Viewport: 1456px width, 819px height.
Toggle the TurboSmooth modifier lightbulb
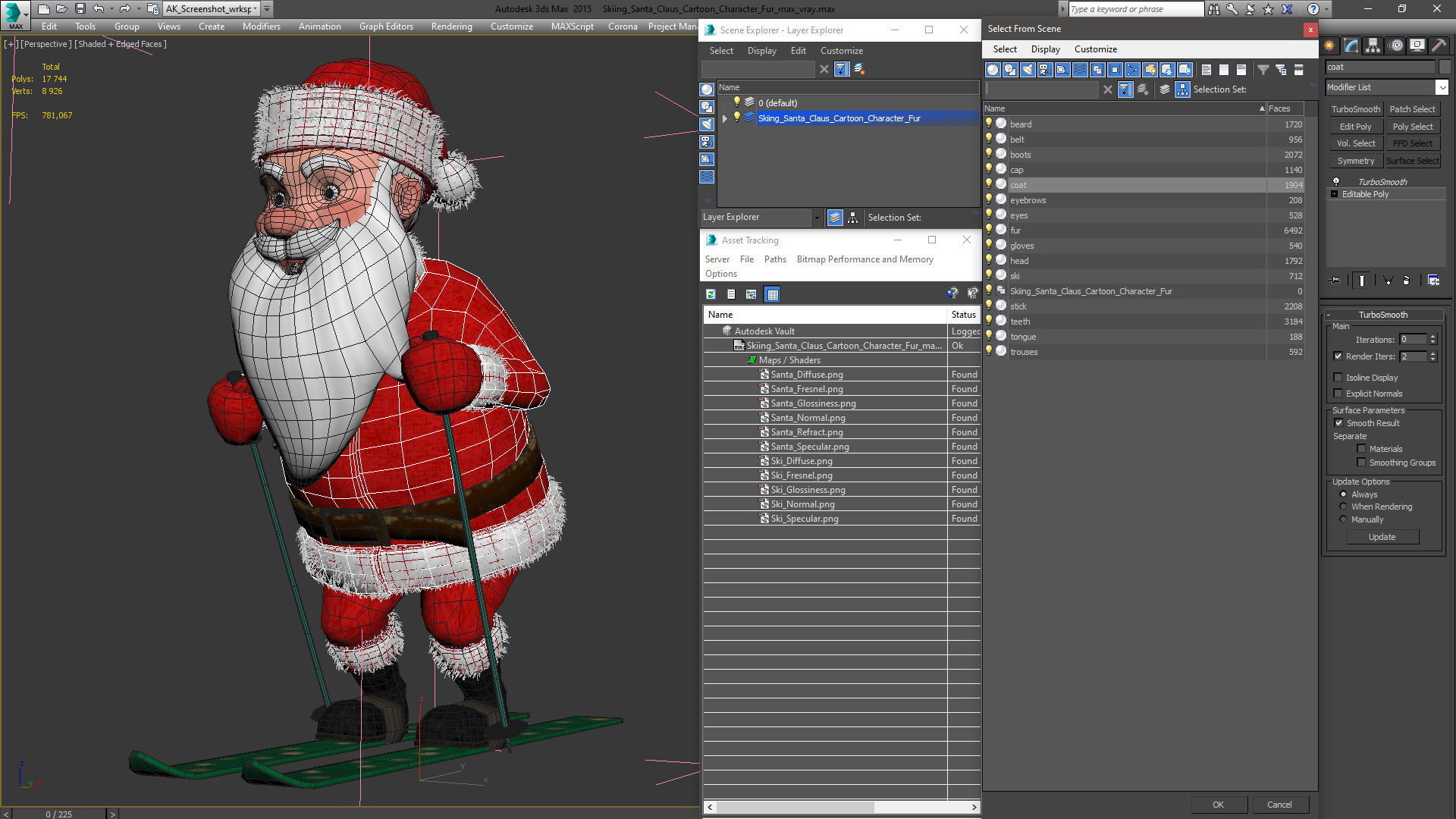[1336, 182]
